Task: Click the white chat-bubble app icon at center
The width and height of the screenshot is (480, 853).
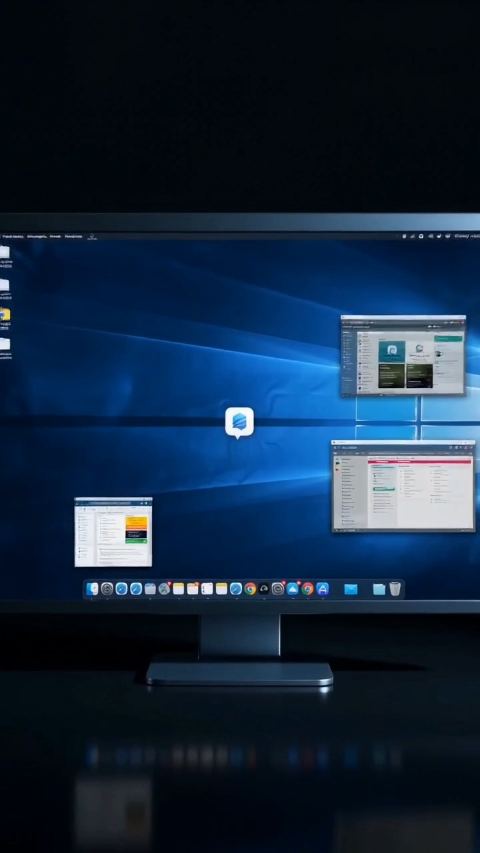Action: (239, 423)
